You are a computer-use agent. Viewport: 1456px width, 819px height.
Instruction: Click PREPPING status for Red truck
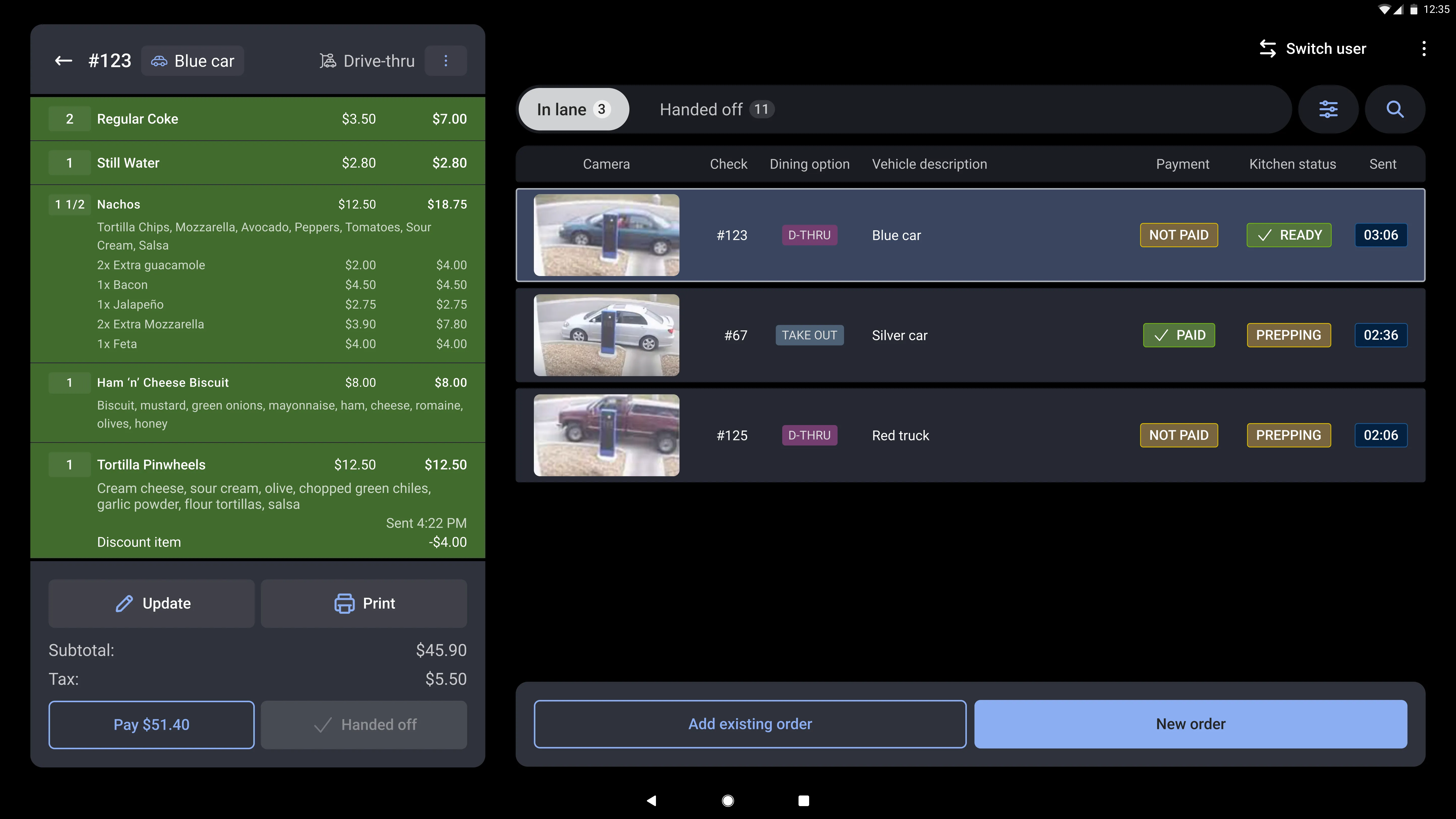tap(1289, 435)
